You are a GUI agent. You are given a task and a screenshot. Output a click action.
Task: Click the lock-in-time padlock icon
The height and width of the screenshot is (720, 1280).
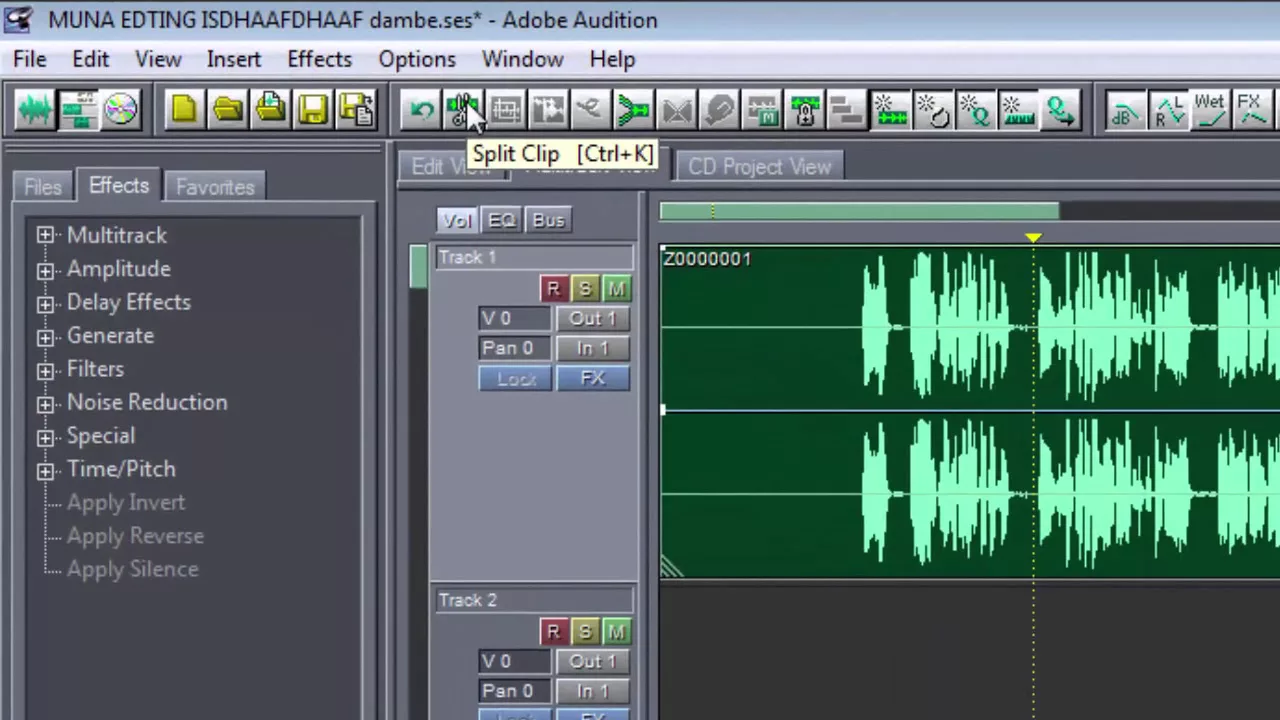tap(805, 110)
